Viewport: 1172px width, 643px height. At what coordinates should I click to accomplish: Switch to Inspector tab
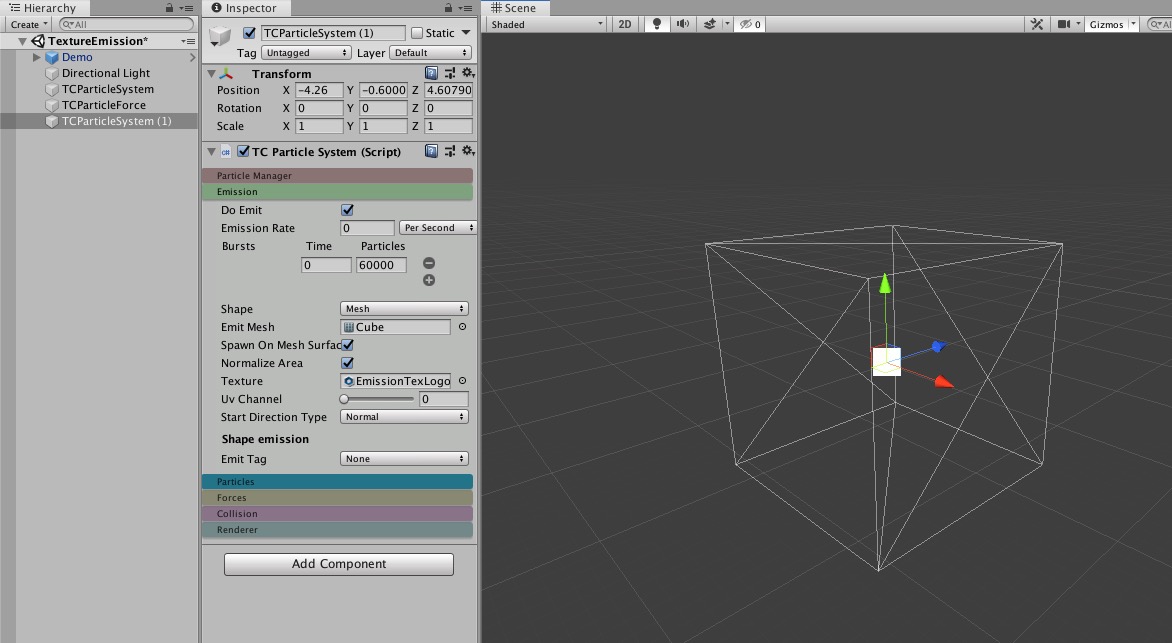244,8
